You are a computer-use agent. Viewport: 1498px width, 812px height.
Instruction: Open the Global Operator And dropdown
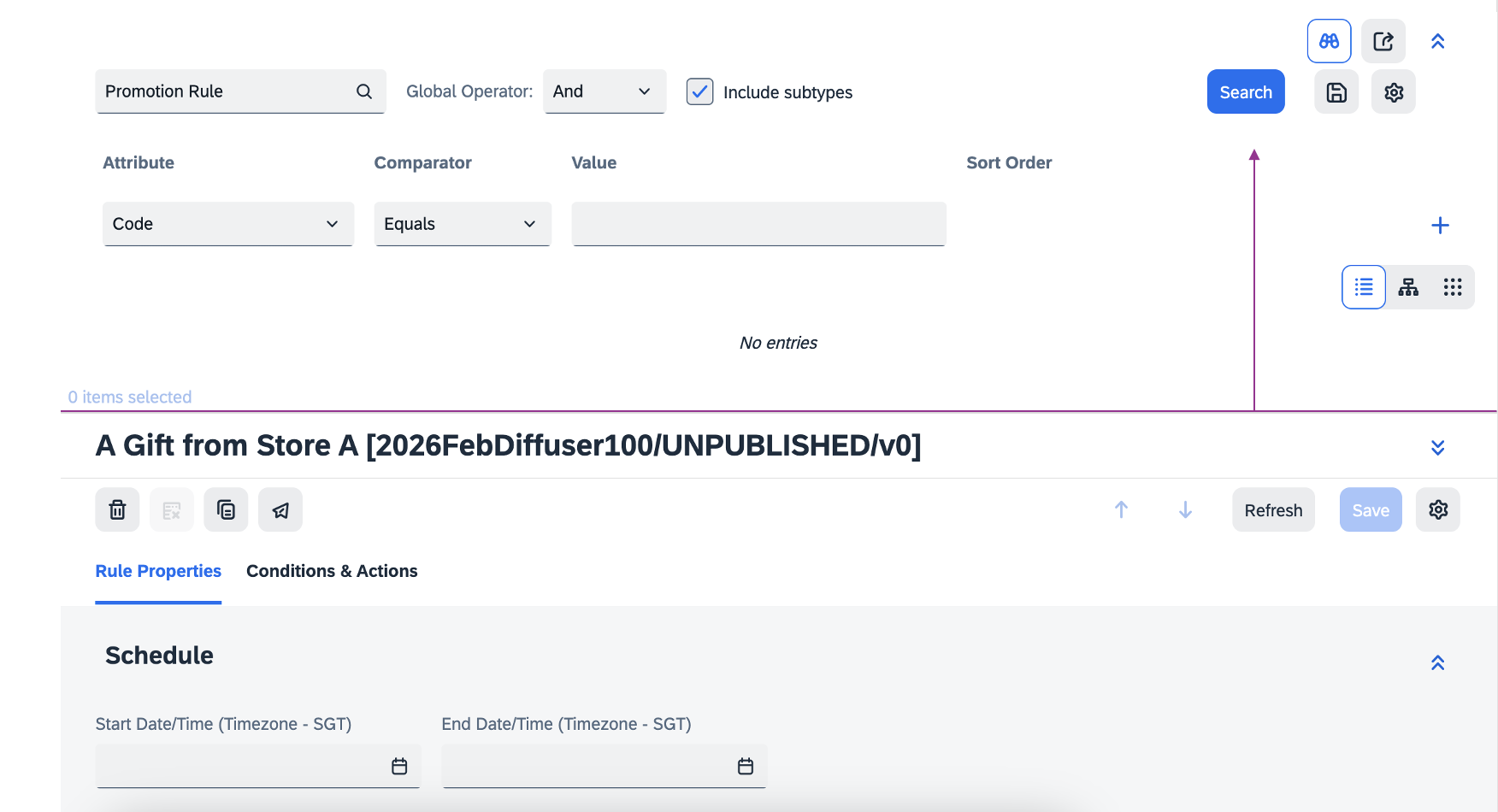pyautogui.click(x=604, y=91)
